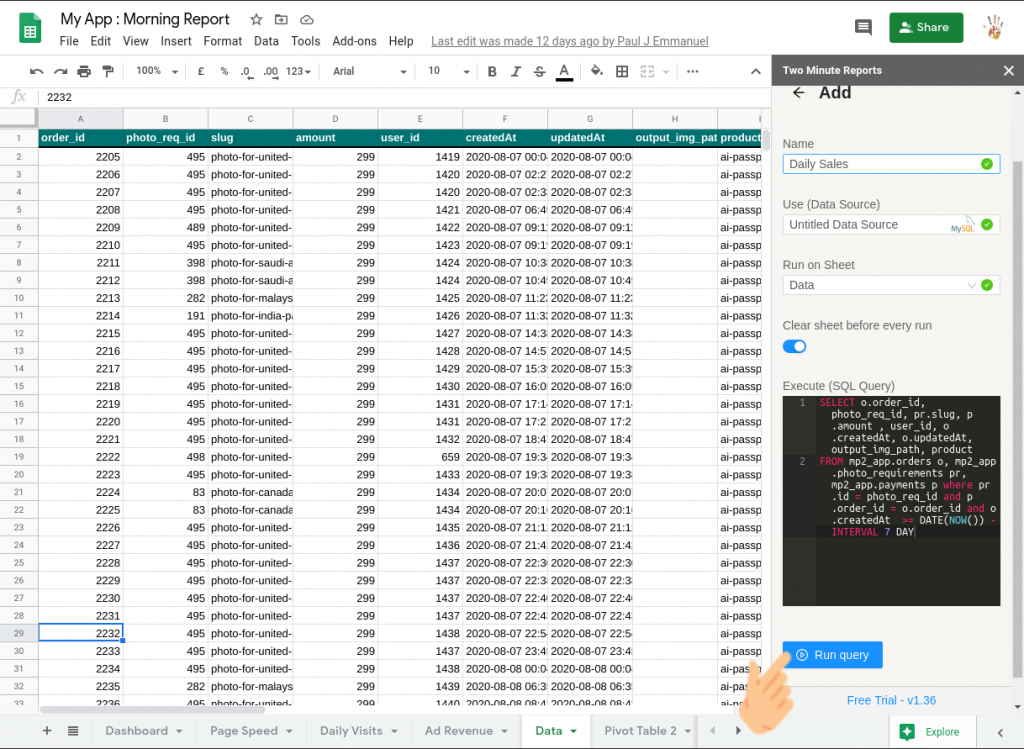Image resolution: width=1024 pixels, height=749 pixels.
Task: Open the Format menu
Action: click(223, 41)
